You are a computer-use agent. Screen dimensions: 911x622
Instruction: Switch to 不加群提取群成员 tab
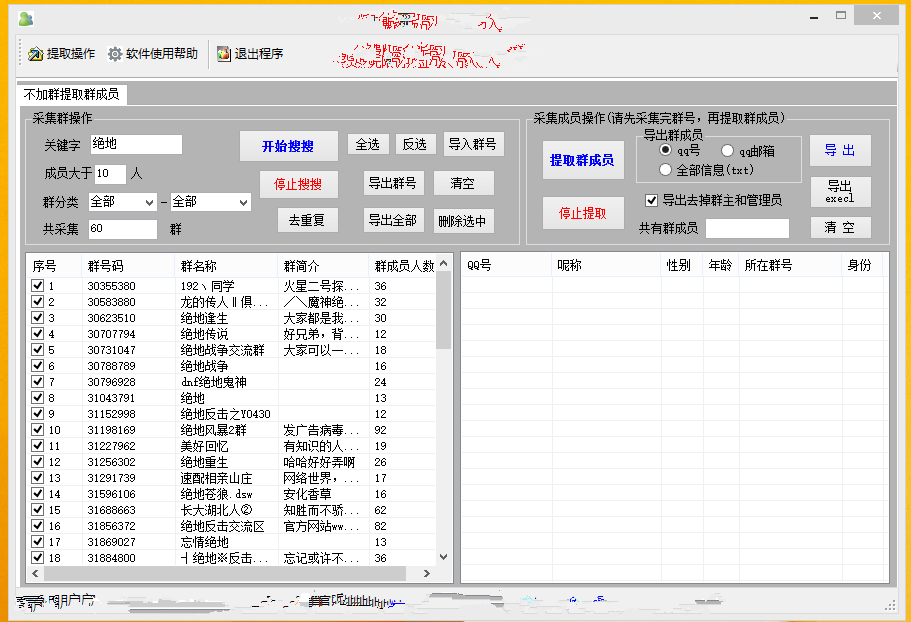pyautogui.click(x=71, y=94)
